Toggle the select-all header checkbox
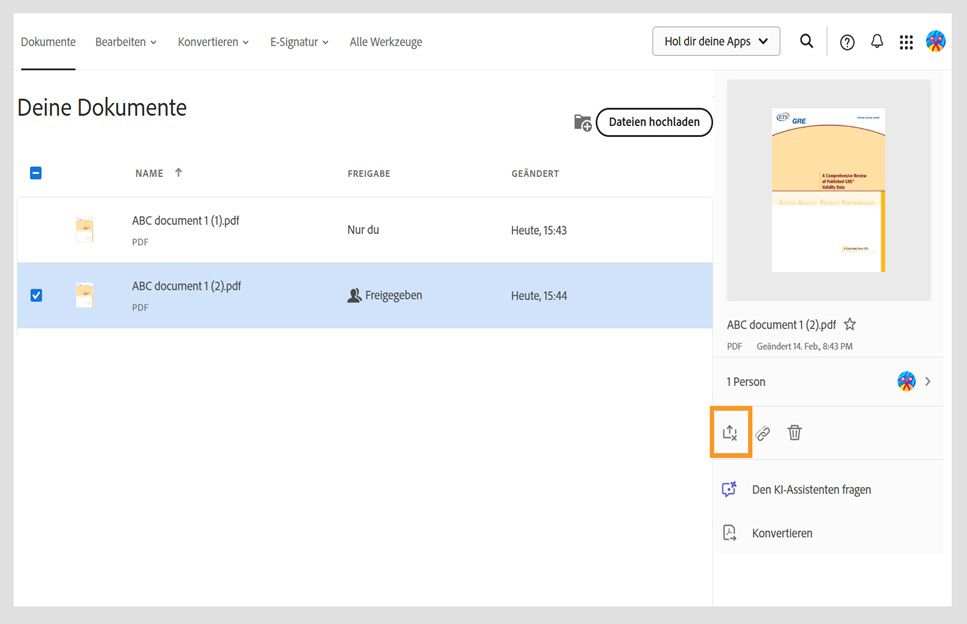Viewport: 967px width, 624px height. click(x=36, y=173)
